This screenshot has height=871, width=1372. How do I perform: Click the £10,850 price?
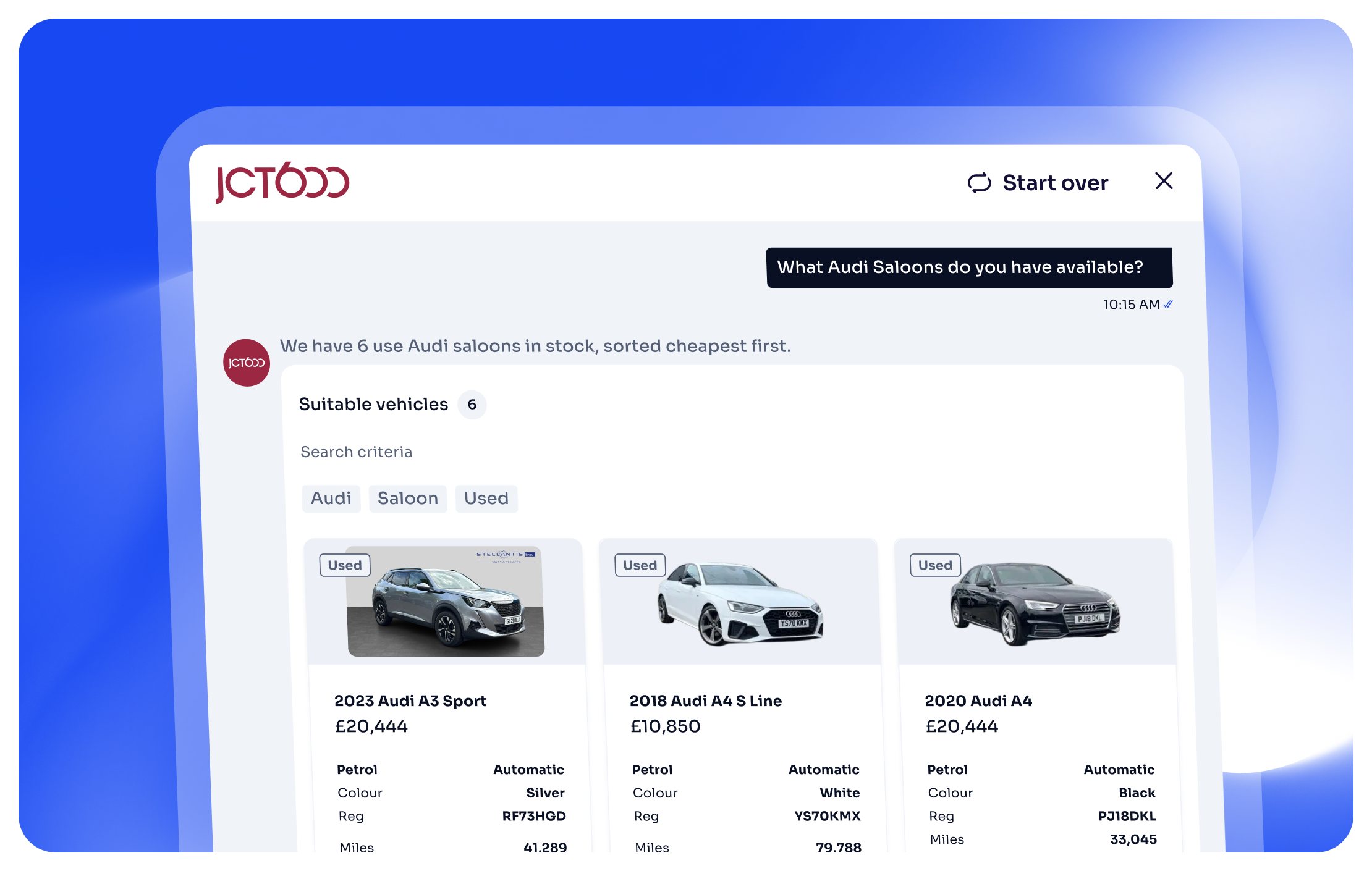coord(665,726)
